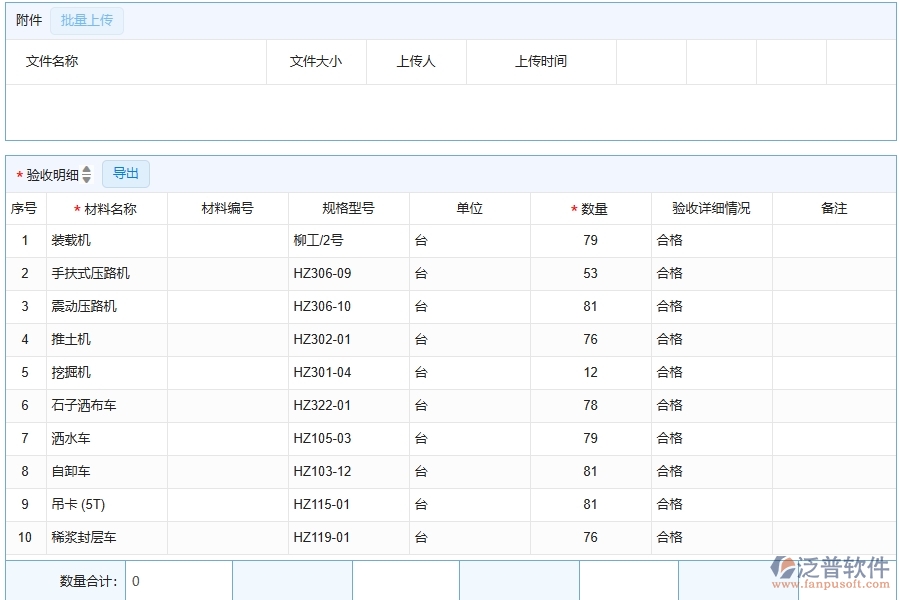Click the 附件 section label
The width and height of the screenshot is (900, 600).
(x=28, y=19)
